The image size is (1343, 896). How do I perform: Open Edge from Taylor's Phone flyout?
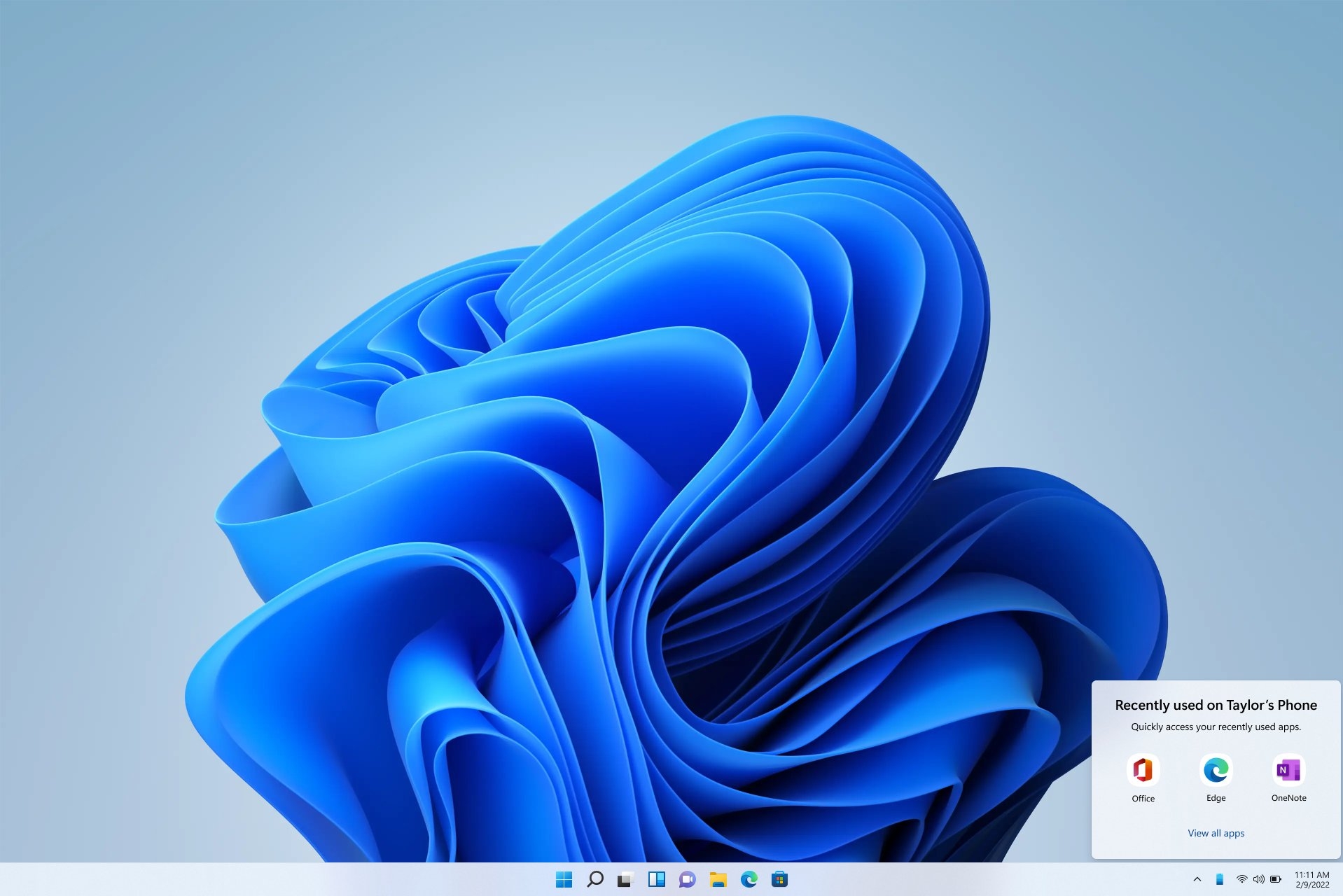pos(1216,778)
